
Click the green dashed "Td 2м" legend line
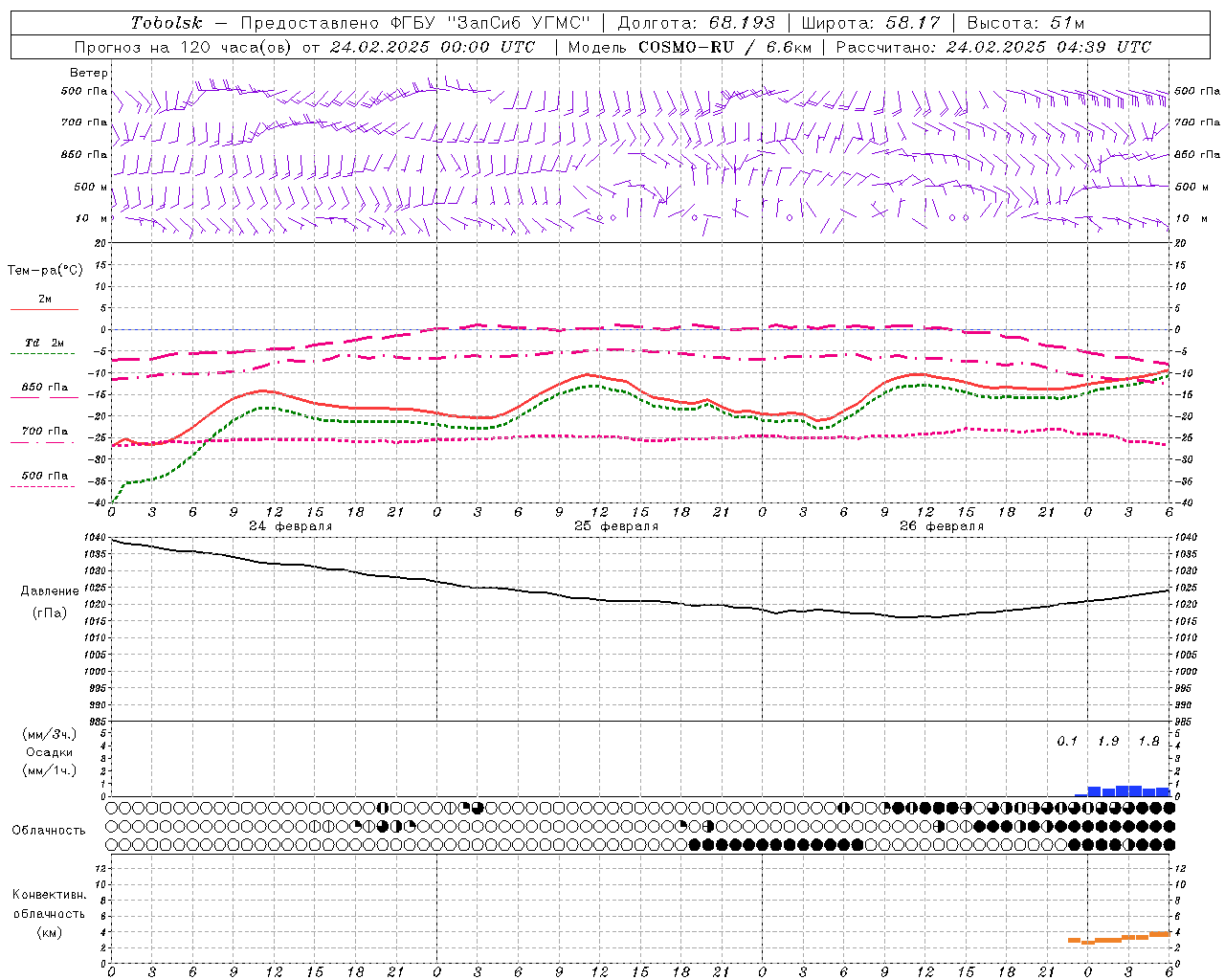tap(44, 354)
